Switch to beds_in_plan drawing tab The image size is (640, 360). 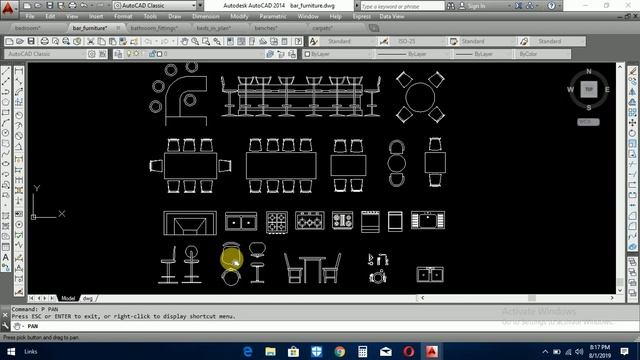pos(214,28)
